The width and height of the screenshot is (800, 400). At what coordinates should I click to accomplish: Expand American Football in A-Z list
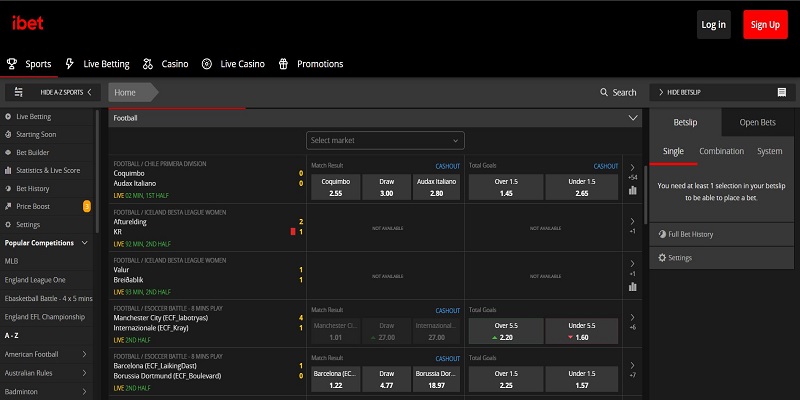[82, 354]
